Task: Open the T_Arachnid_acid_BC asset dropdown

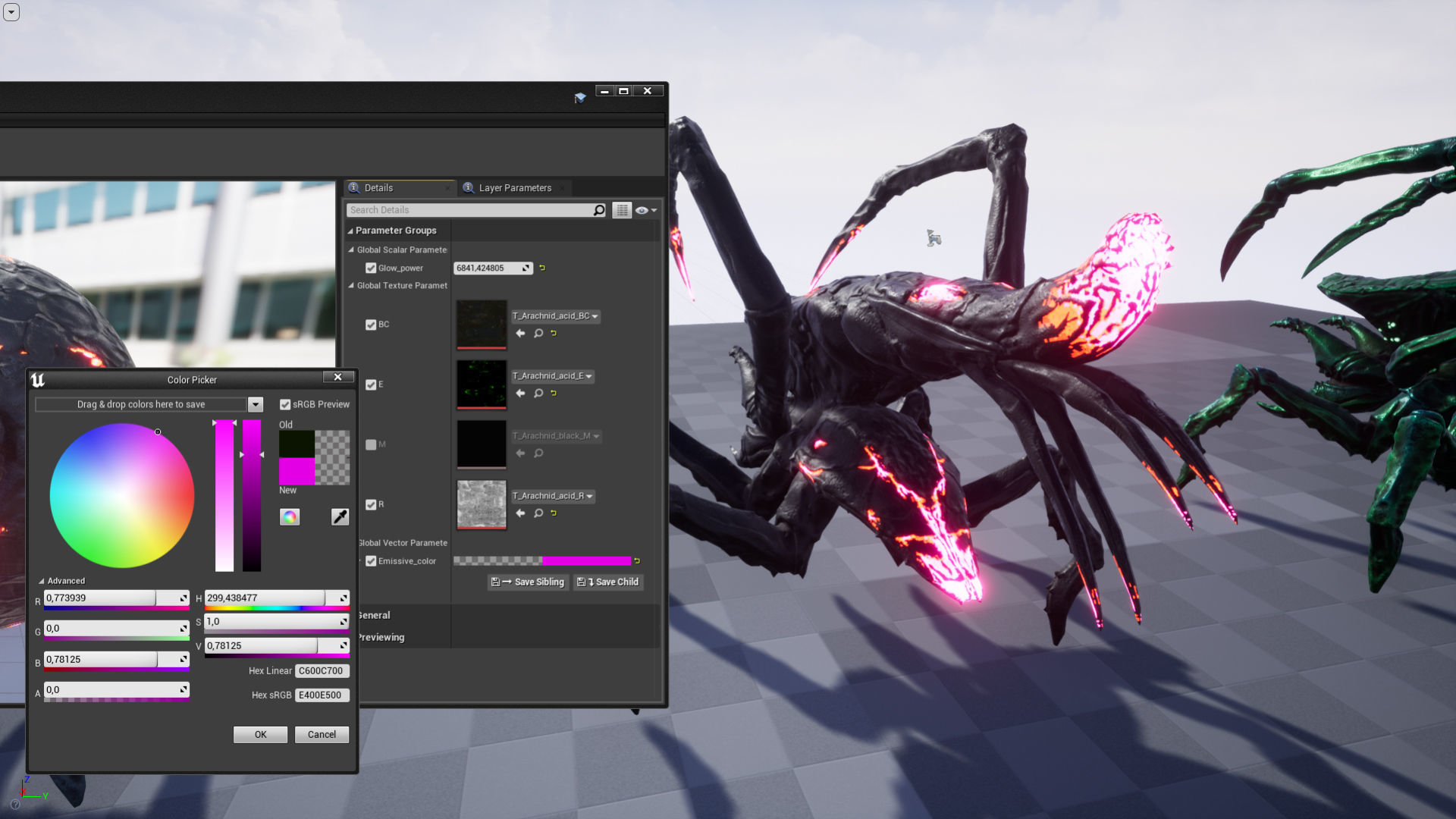Action: point(556,316)
